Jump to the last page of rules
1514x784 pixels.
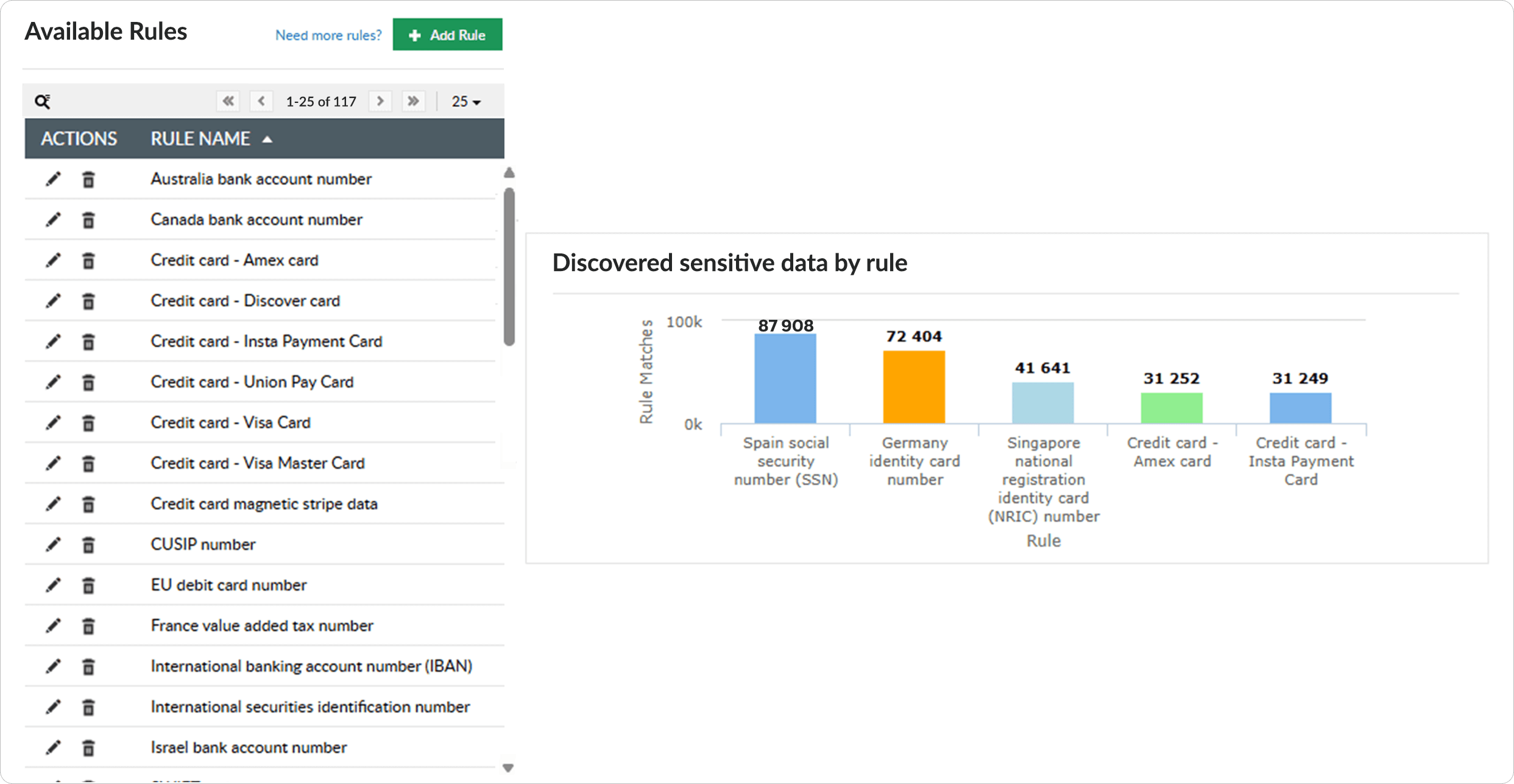413,101
